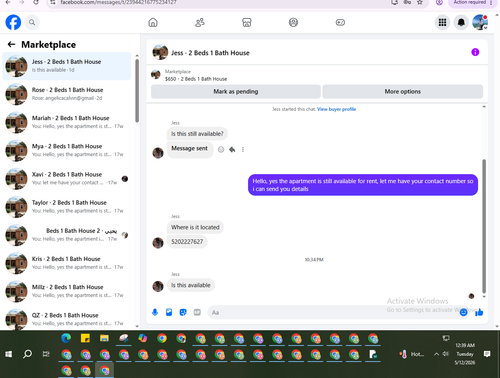
Task: Click the conversation list scrollbar thumb
Action: point(137,91)
